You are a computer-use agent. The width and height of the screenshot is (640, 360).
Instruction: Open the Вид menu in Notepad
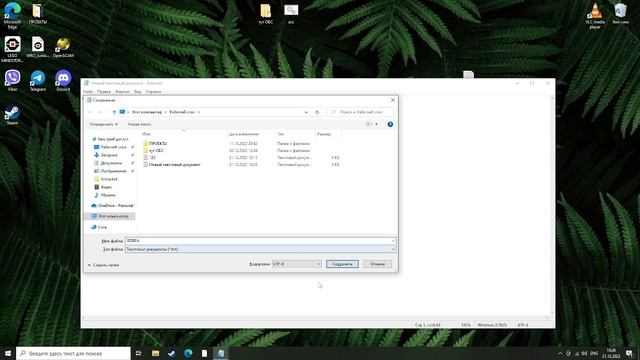(138, 92)
